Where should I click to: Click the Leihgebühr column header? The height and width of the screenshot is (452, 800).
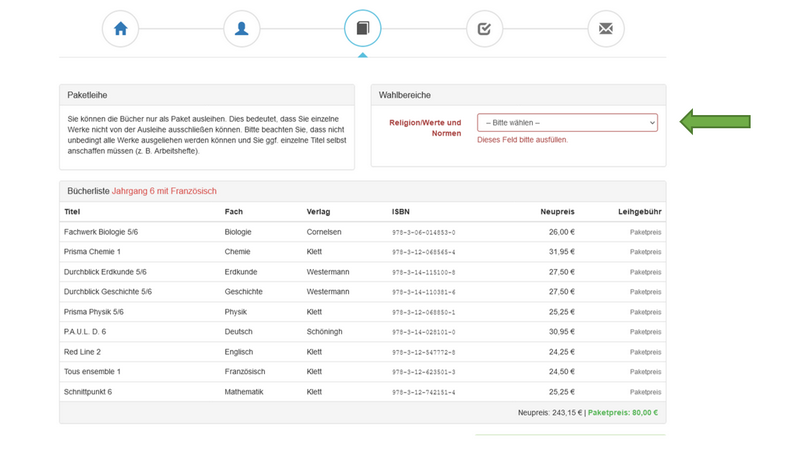pyautogui.click(x=640, y=212)
